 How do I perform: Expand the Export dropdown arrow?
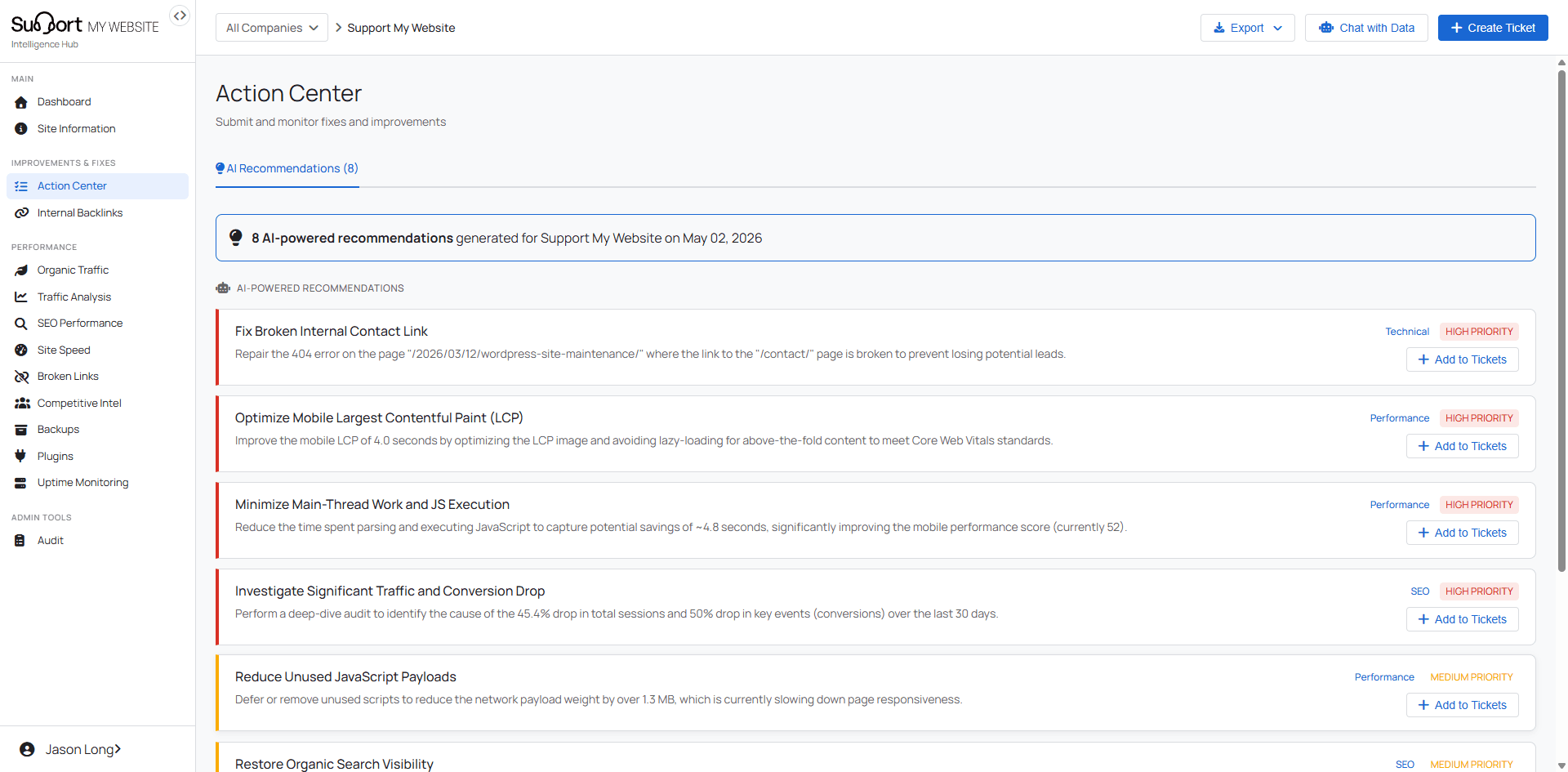pyautogui.click(x=1278, y=28)
